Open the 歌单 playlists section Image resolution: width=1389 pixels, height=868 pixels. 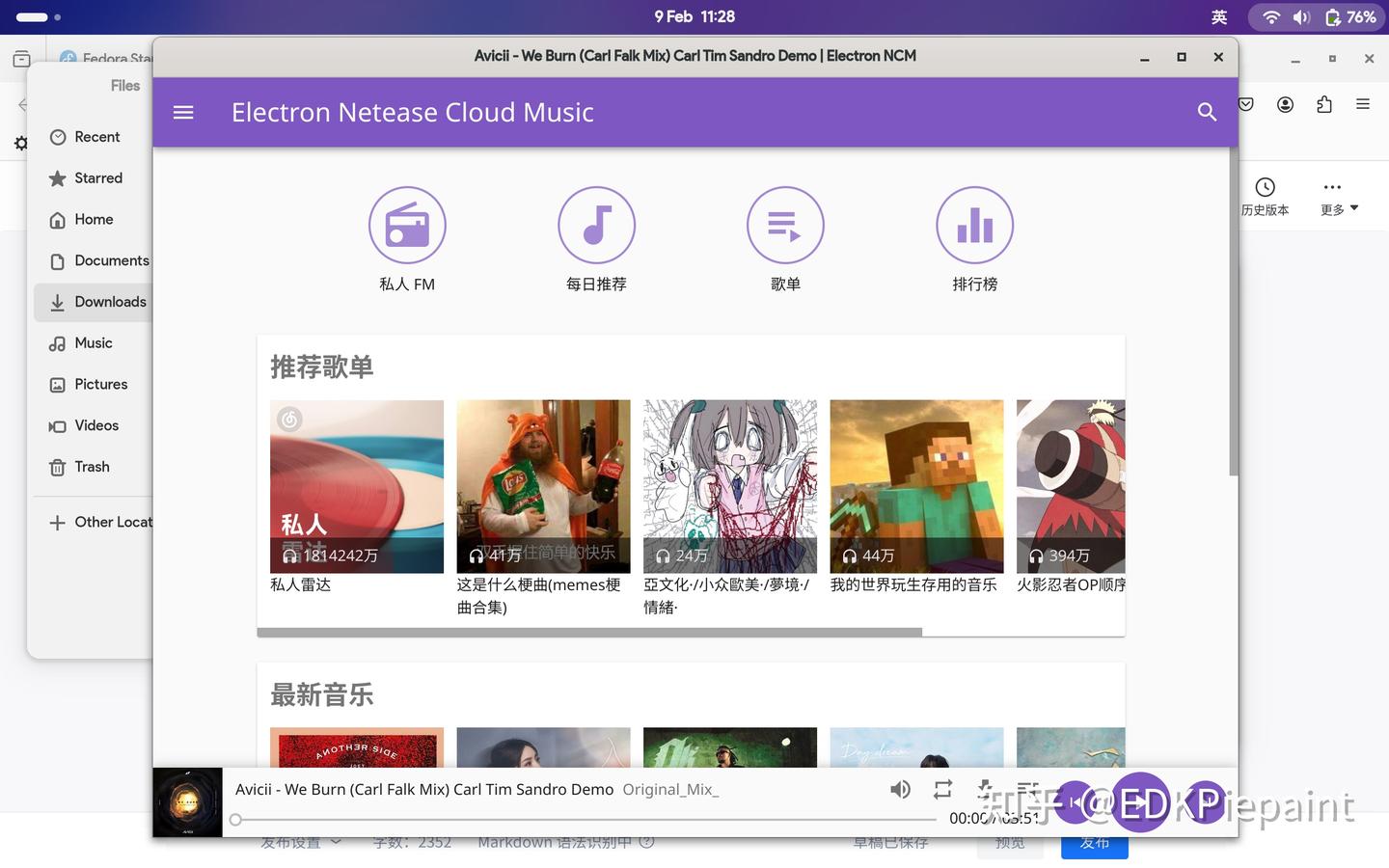click(785, 239)
